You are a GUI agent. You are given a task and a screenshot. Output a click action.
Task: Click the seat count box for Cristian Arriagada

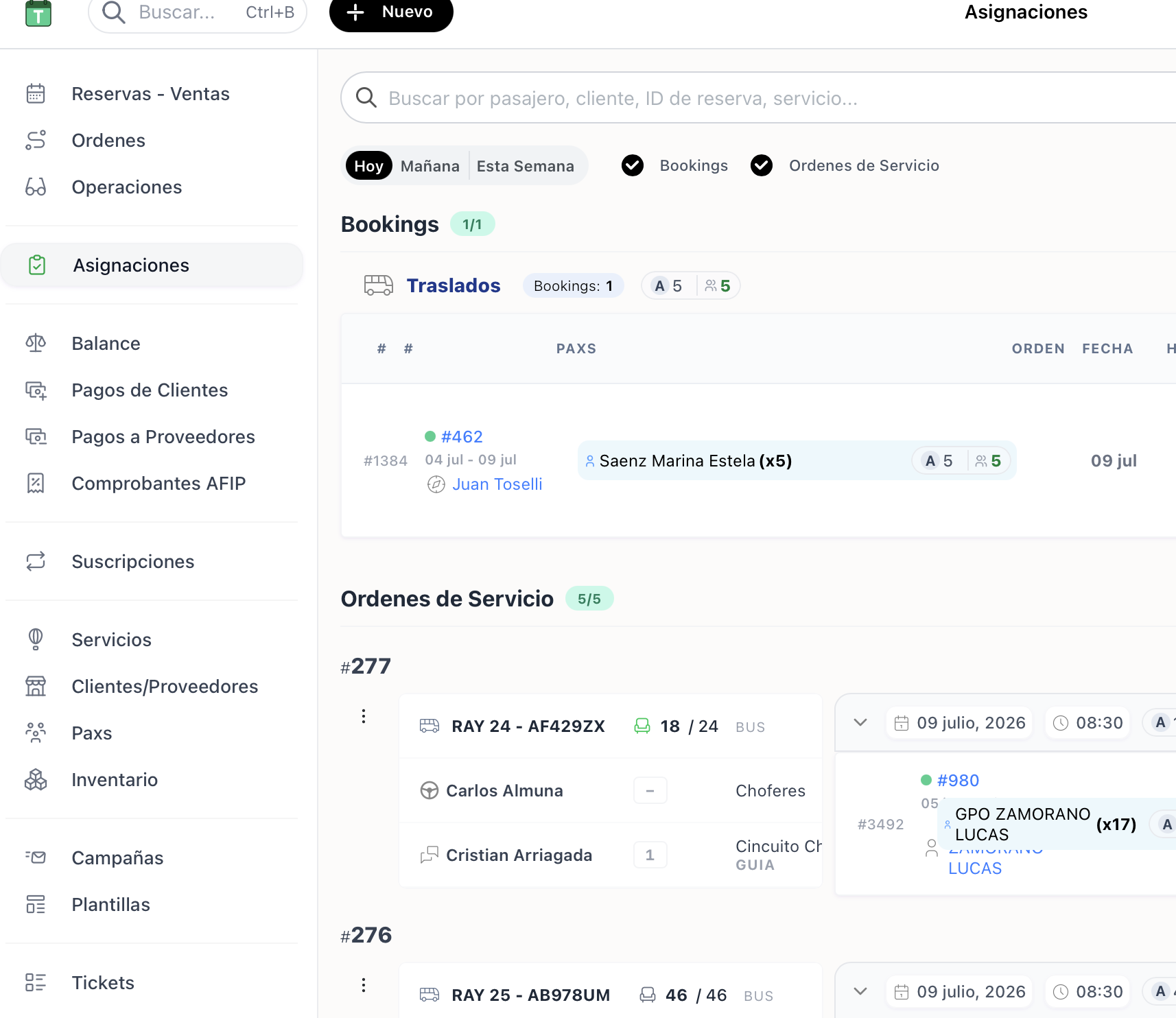(x=650, y=855)
